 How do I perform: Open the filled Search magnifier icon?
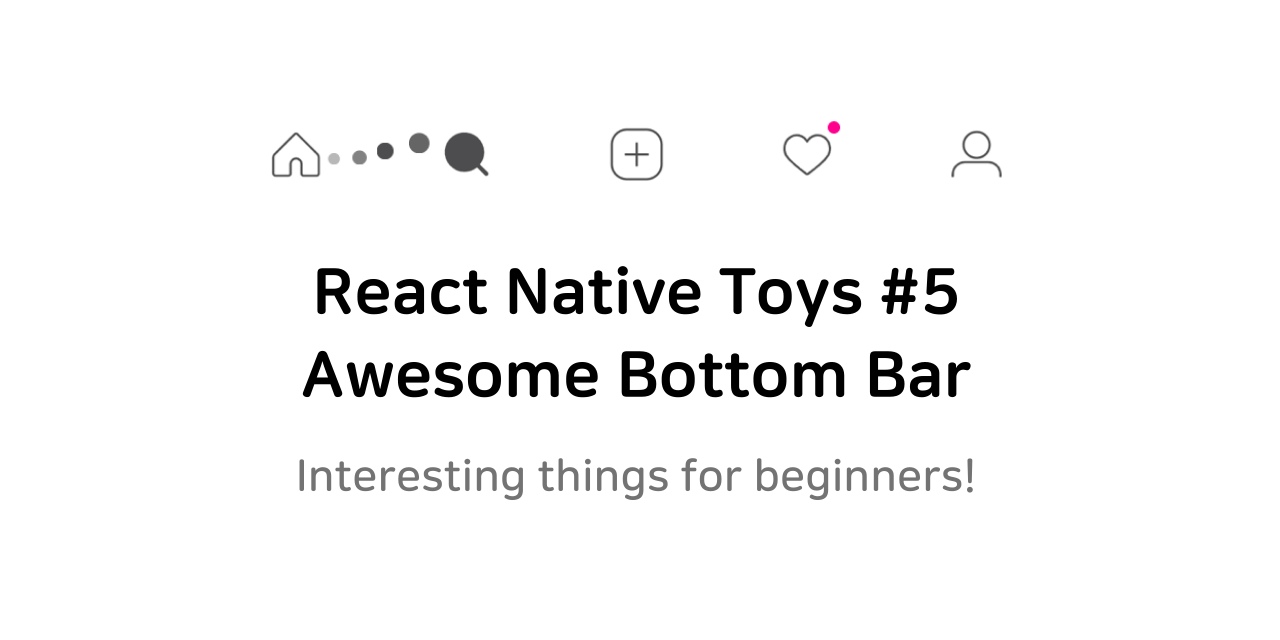coord(466,154)
